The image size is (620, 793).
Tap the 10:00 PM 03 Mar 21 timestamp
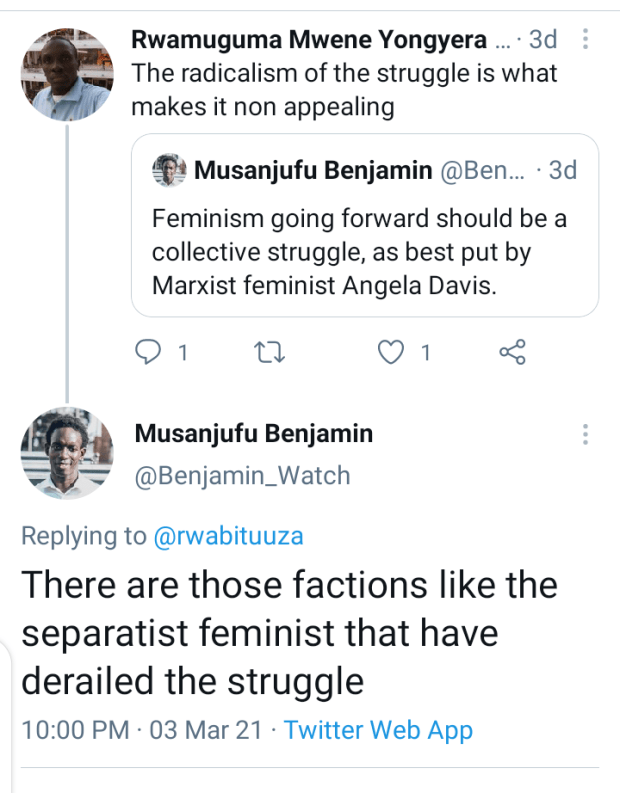tap(143, 729)
